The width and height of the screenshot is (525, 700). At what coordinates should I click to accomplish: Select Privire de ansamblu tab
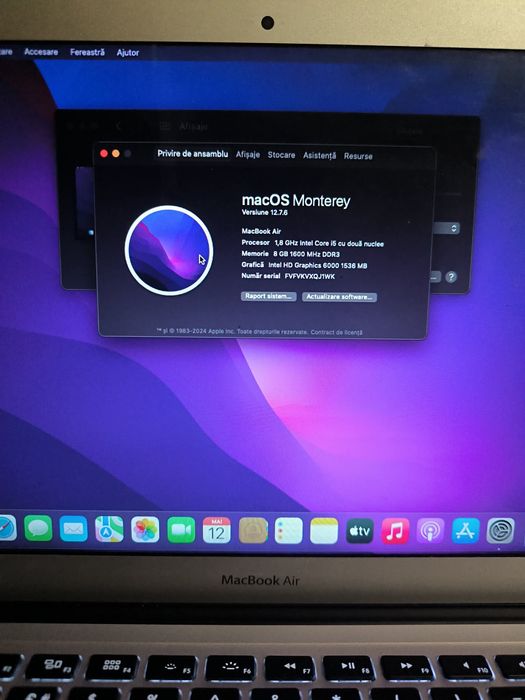click(192, 154)
